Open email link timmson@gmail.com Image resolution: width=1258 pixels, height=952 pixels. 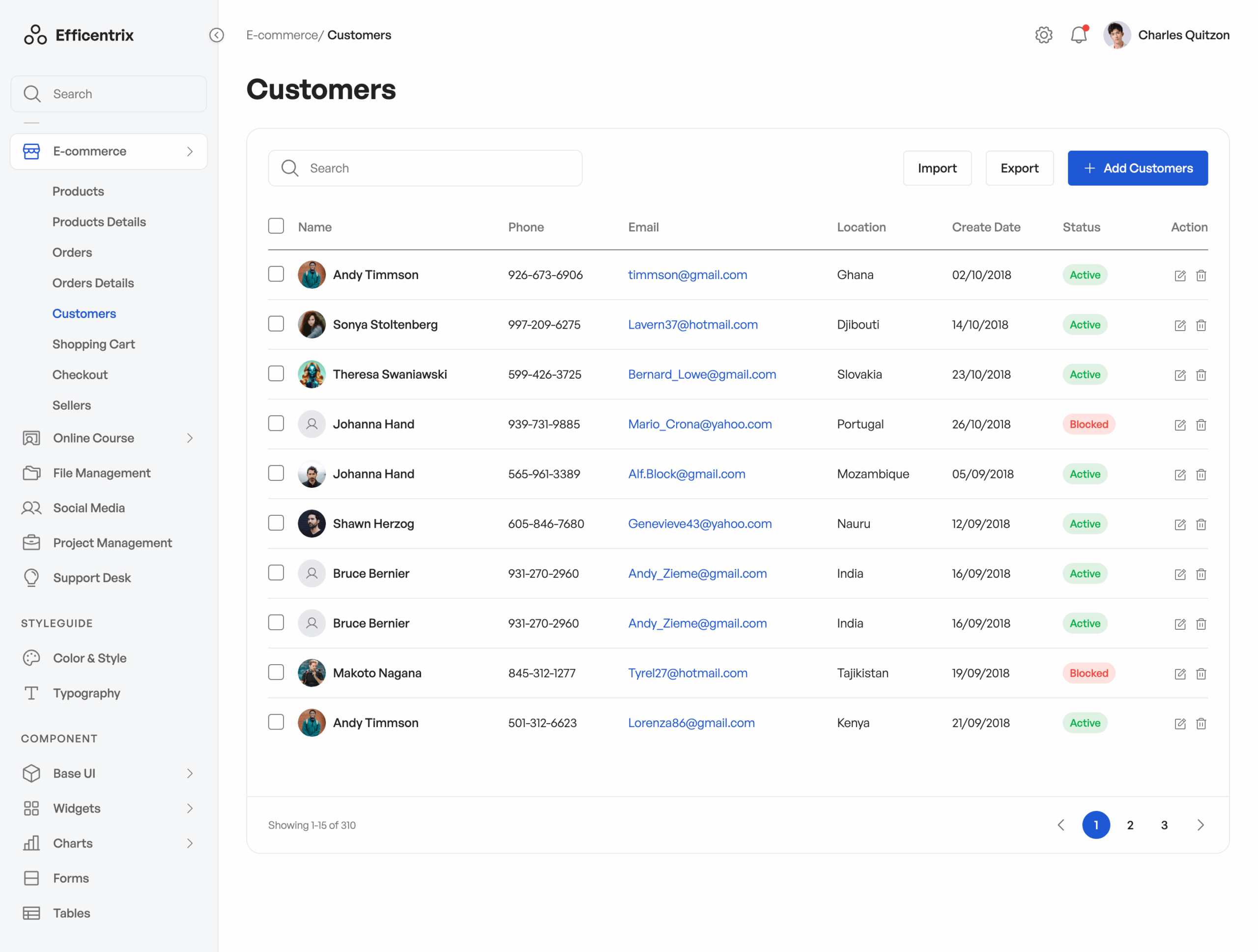click(x=687, y=275)
